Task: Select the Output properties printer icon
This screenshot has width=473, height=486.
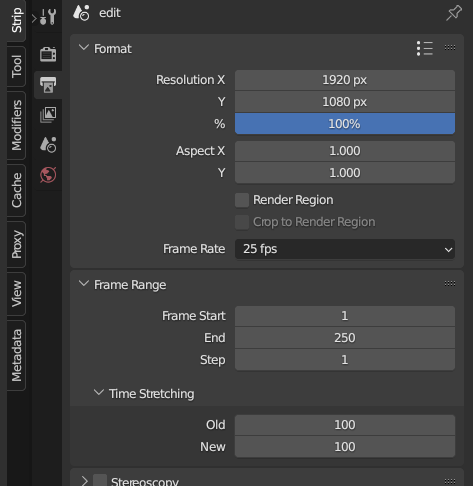Action: pyautogui.click(x=48, y=85)
